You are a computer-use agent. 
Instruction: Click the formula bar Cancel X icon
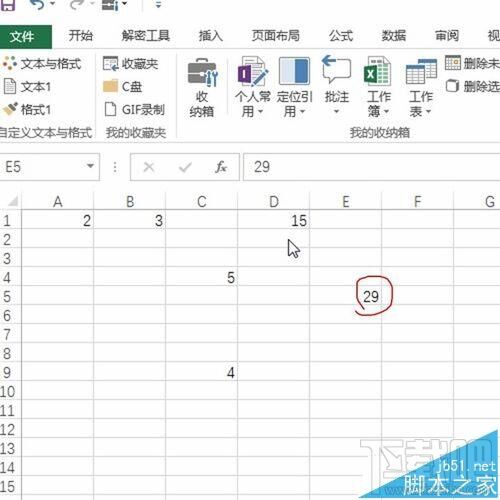click(149, 167)
